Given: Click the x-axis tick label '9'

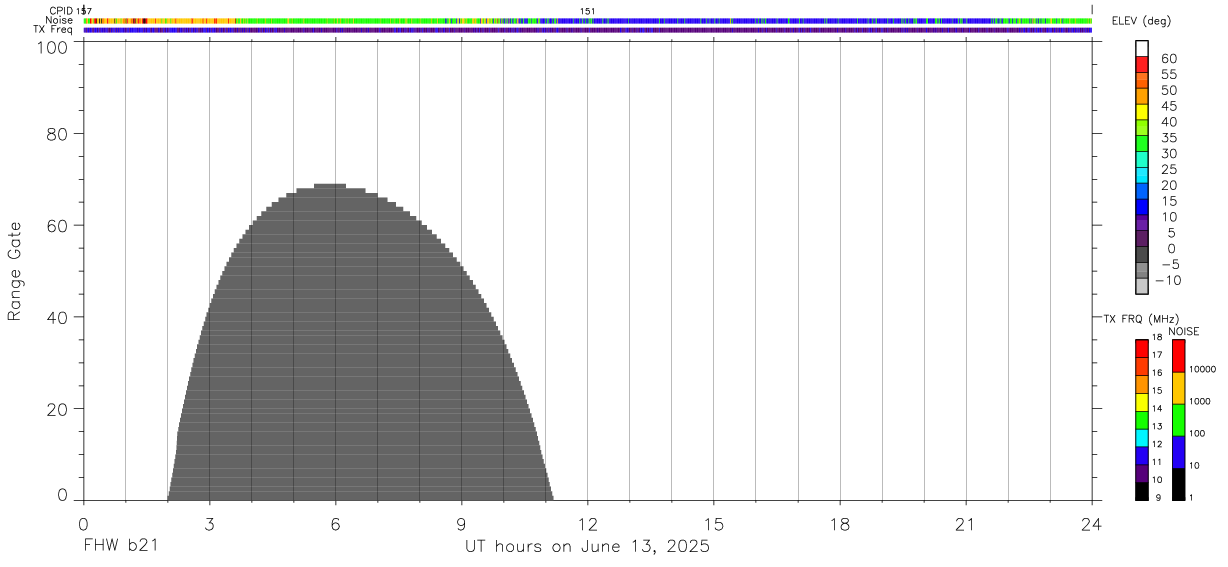Looking at the screenshot, I should point(461,524).
